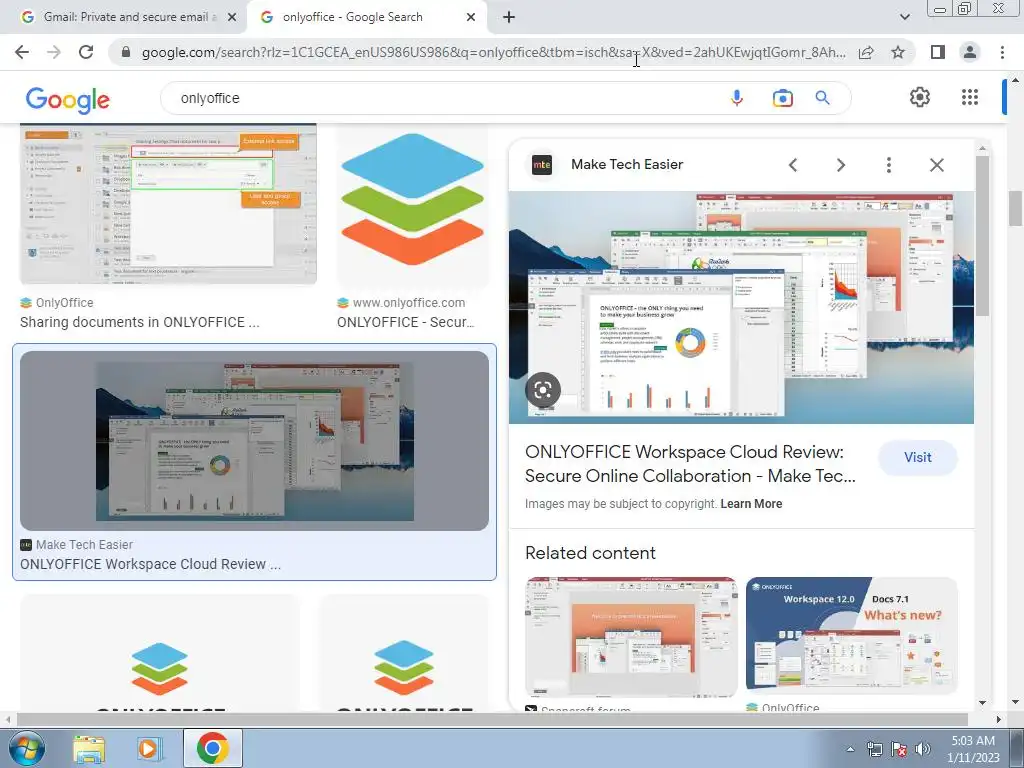Image resolution: width=1024 pixels, height=768 pixels.
Task: Open the Chrome profile menu
Action: (970, 52)
